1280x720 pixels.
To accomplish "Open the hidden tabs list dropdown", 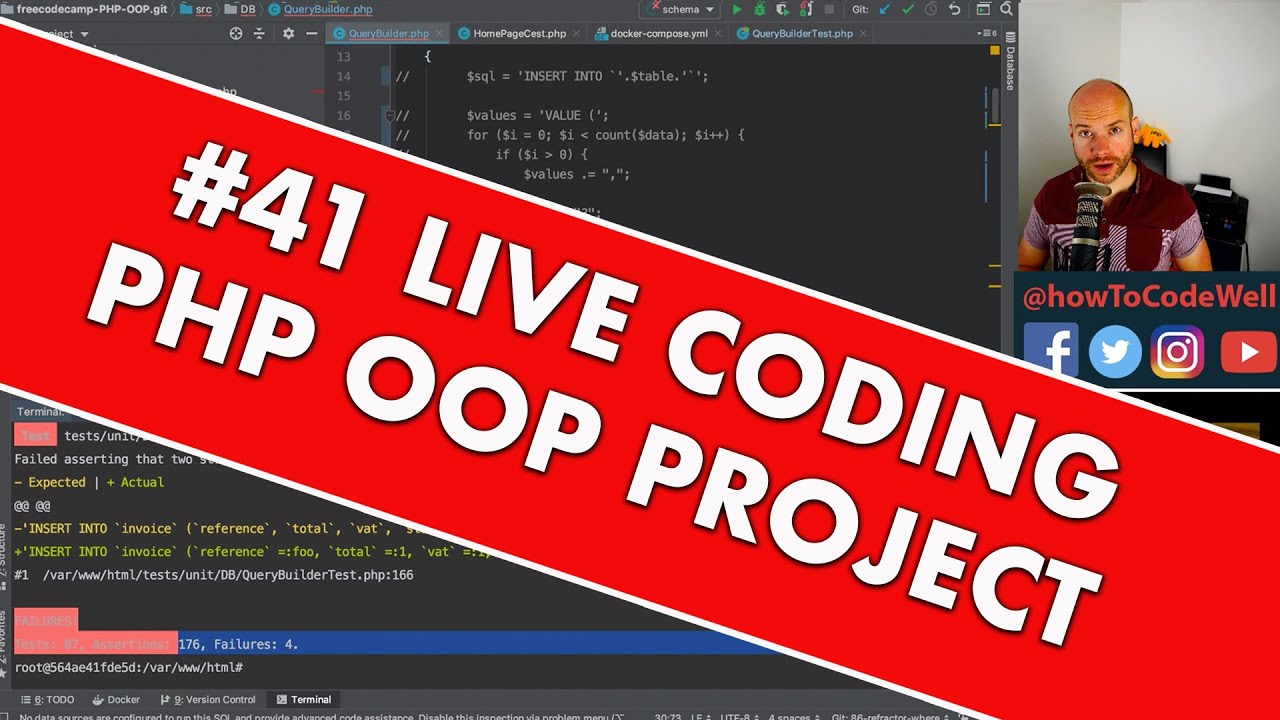I will click(988, 33).
